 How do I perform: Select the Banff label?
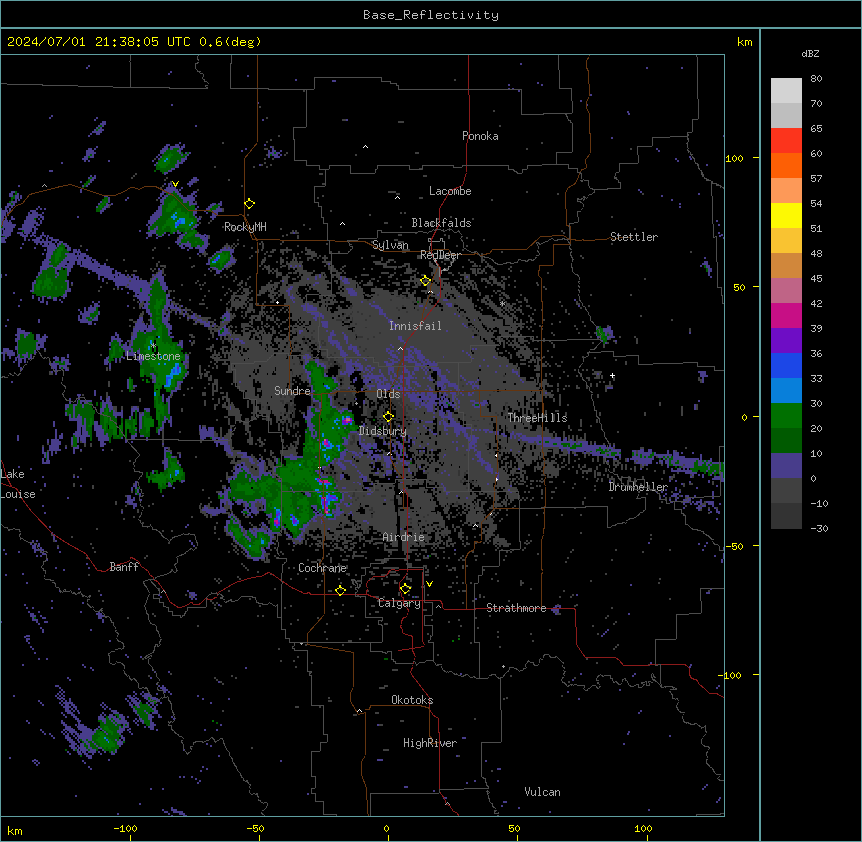pyautogui.click(x=124, y=567)
